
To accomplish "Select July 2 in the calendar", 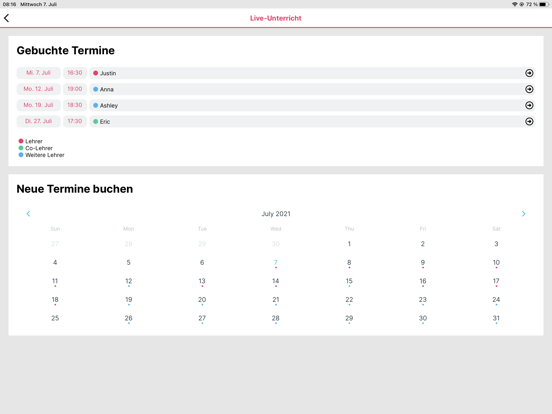I will (x=422, y=244).
